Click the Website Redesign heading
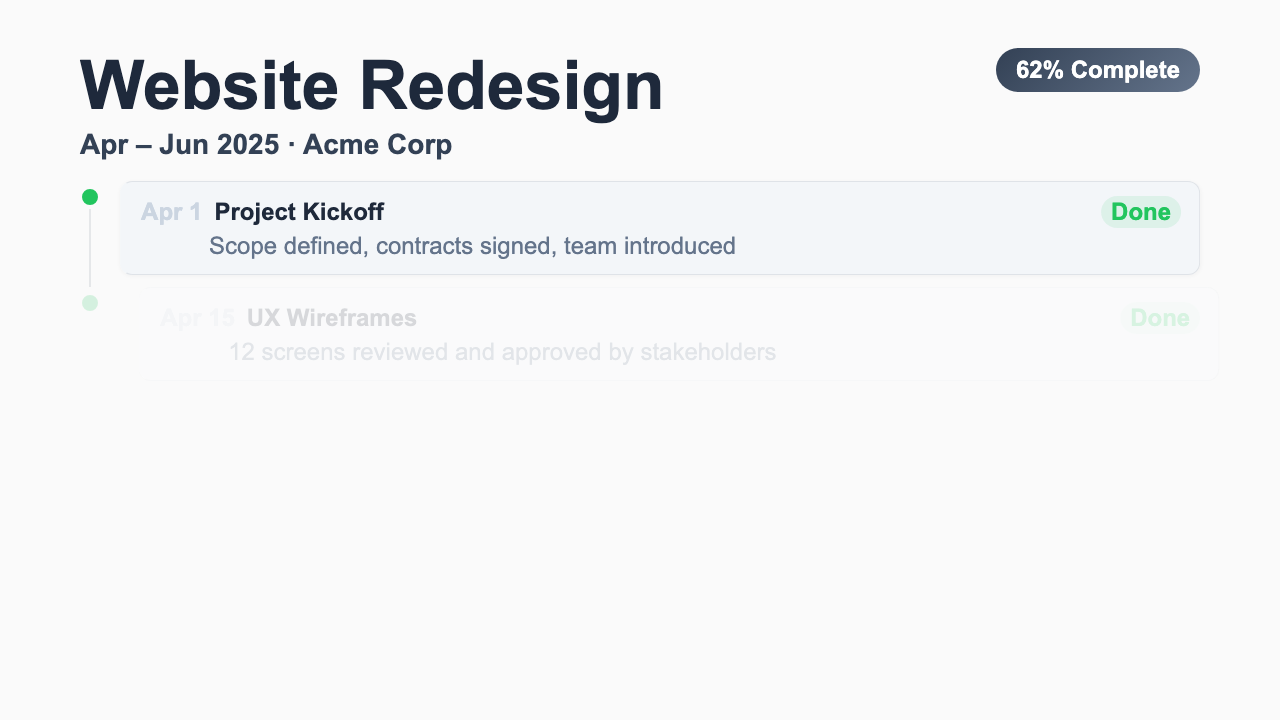Image resolution: width=1280 pixels, height=720 pixels. (x=371, y=86)
